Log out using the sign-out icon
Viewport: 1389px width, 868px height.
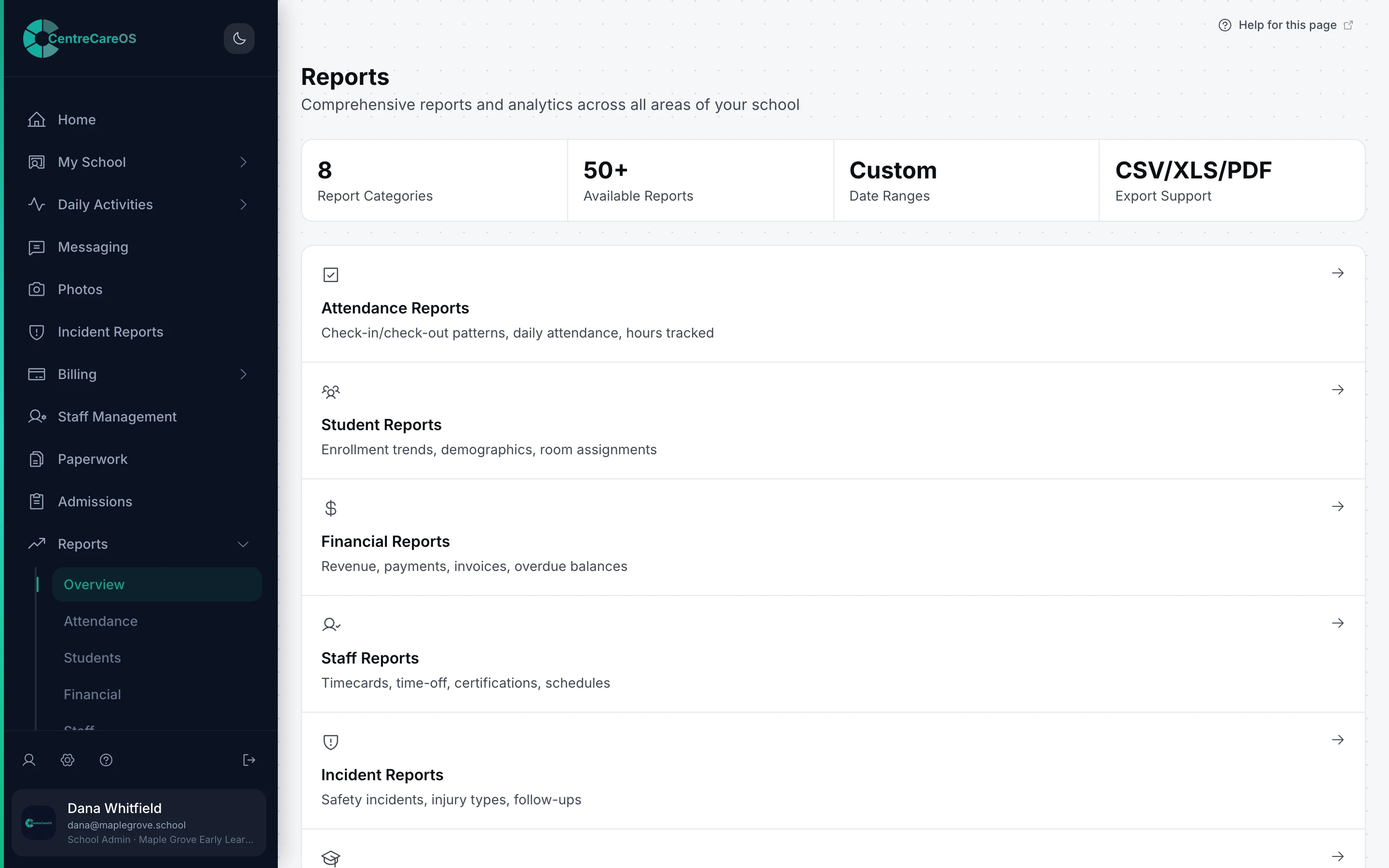pyautogui.click(x=249, y=760)
